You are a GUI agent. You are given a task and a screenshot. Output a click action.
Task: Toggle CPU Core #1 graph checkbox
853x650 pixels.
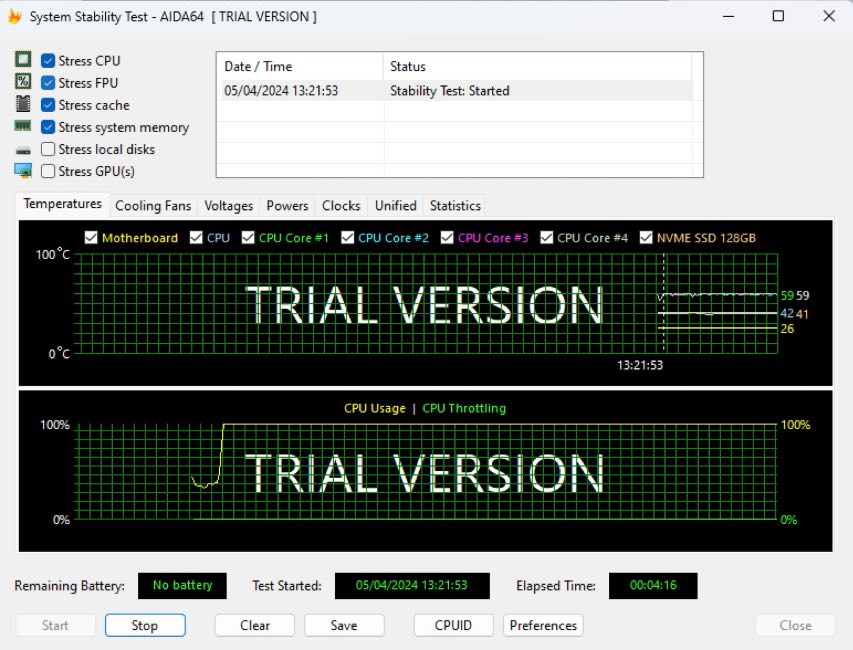click(x=248, y=238)
